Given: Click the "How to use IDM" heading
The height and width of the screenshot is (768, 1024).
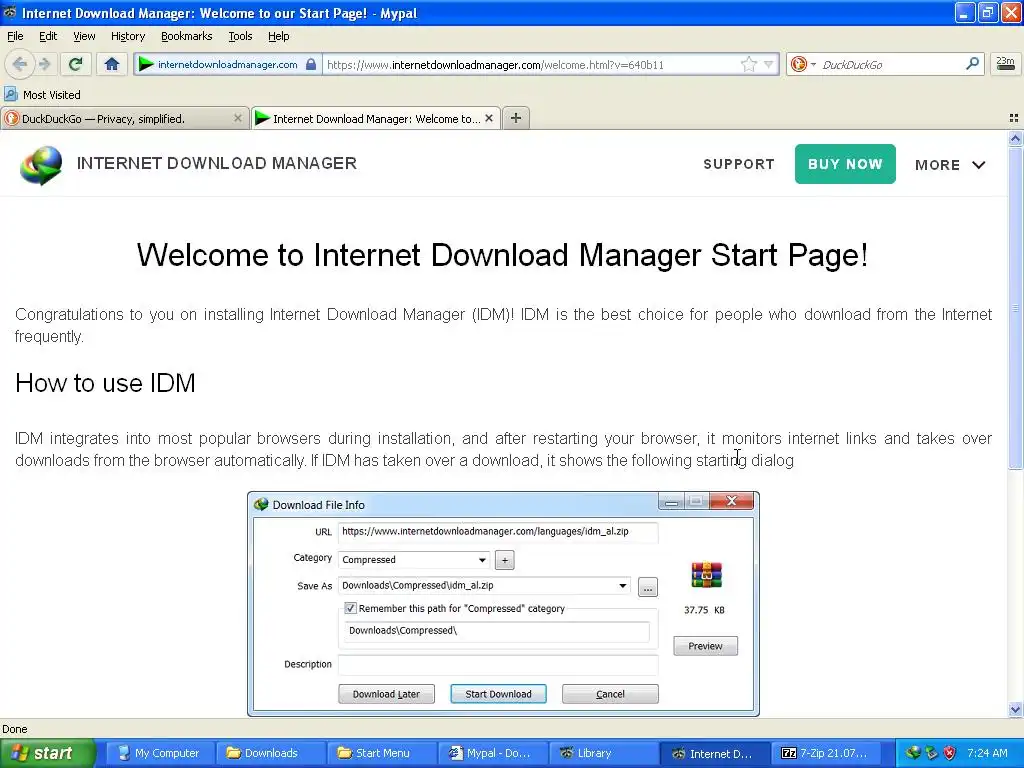Looking at the screenshot, I should pyautogui.click(x=105, y=383).
